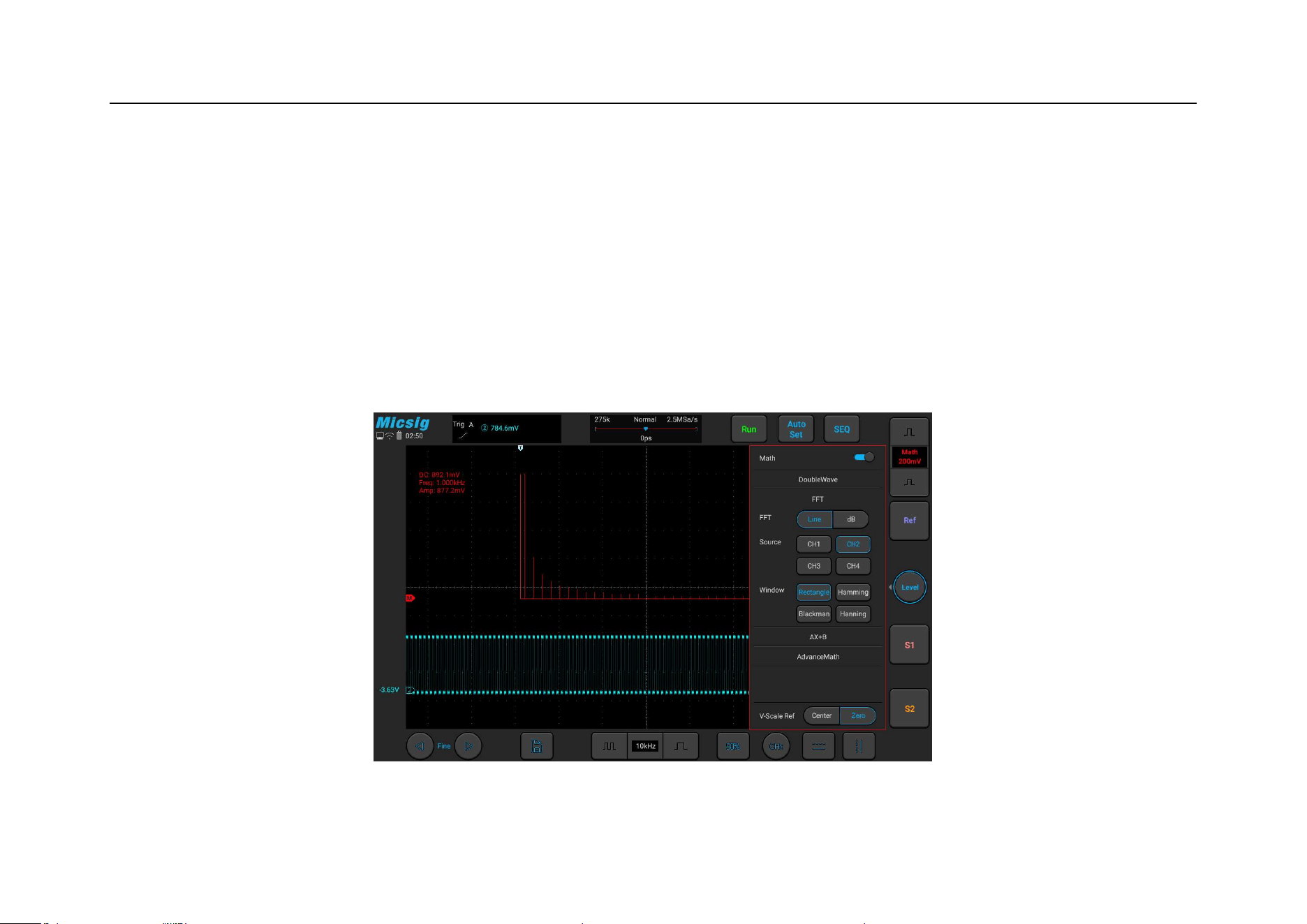The width and height of the screenshot is (1307, 924).
Task: Tap the left fine-adjust arrow
Action: tap(420, 746)
